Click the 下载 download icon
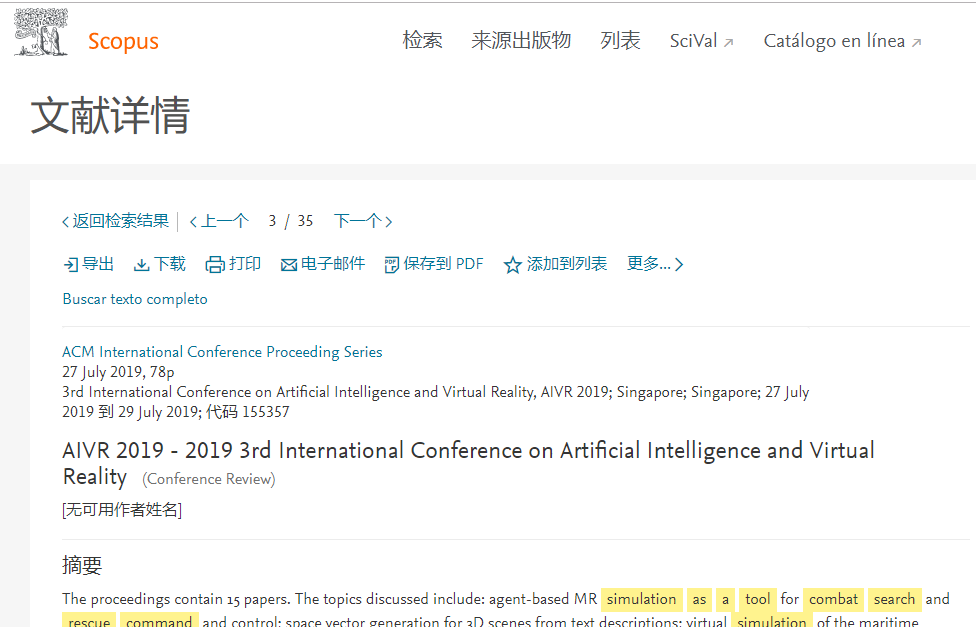The height and width of the screenshot is (627, 976). 141,265
